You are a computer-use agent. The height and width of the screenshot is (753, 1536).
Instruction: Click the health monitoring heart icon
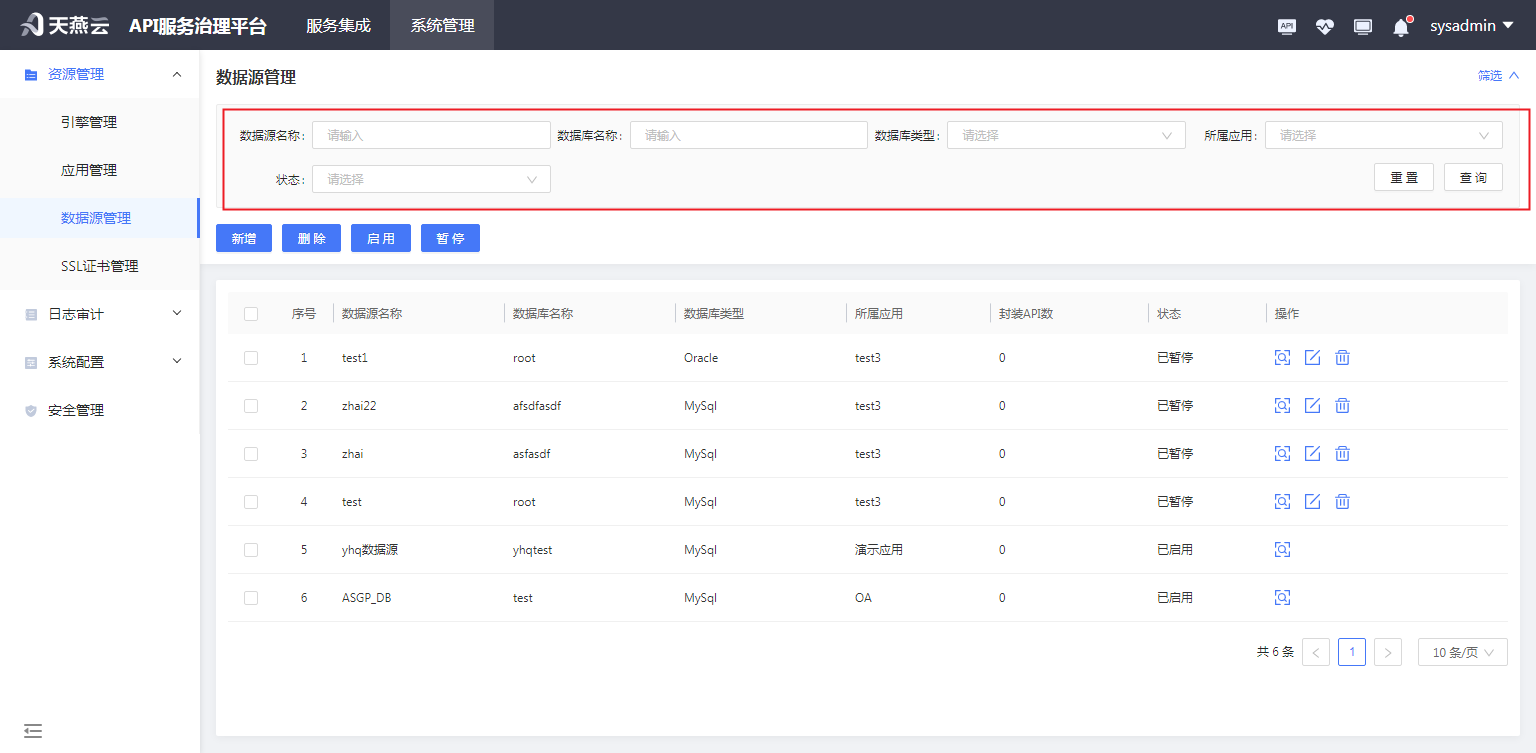(1324, 25)
